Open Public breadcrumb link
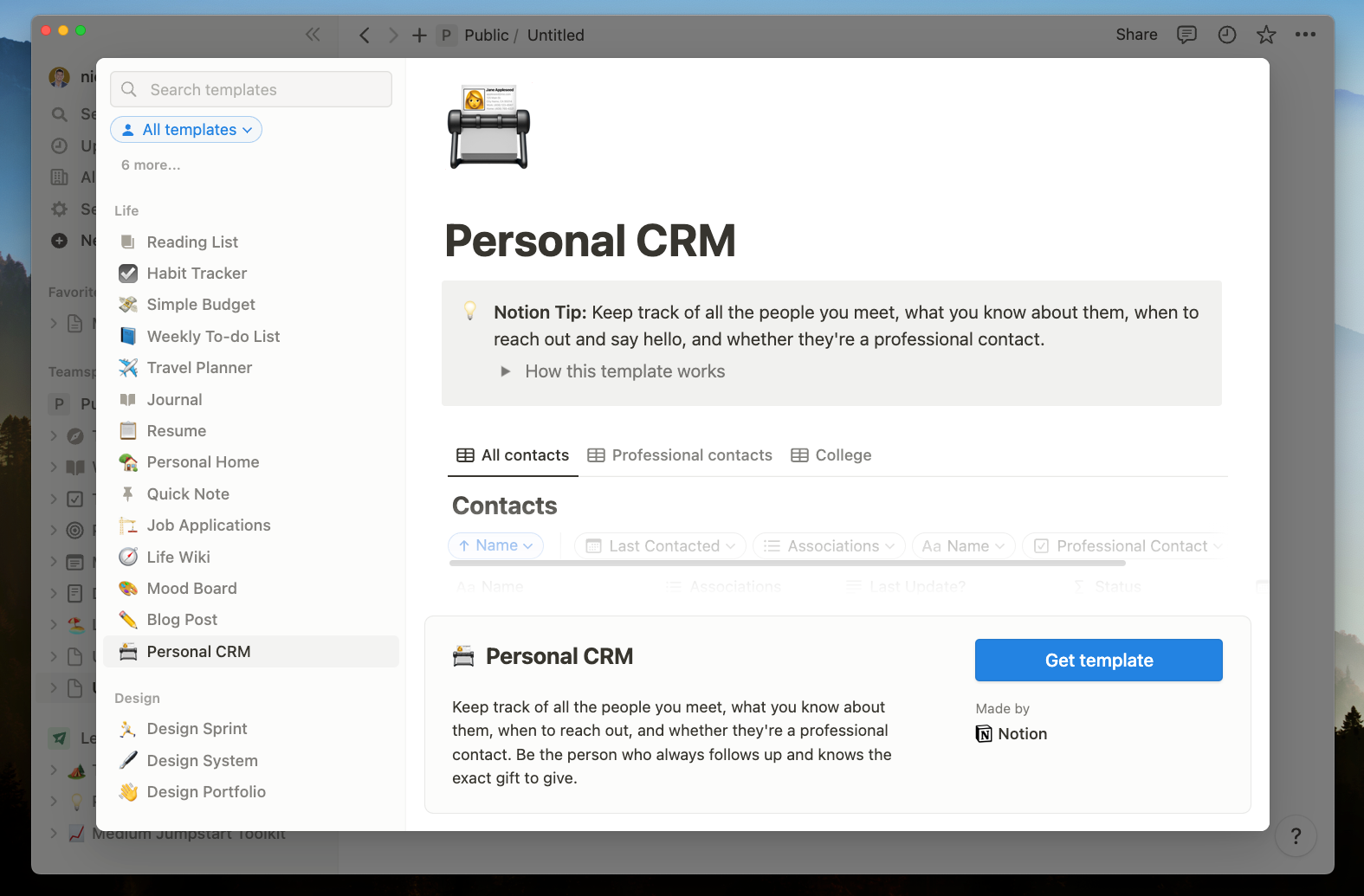The height and width of the screenshot is (896, 1364). point(486,35)
